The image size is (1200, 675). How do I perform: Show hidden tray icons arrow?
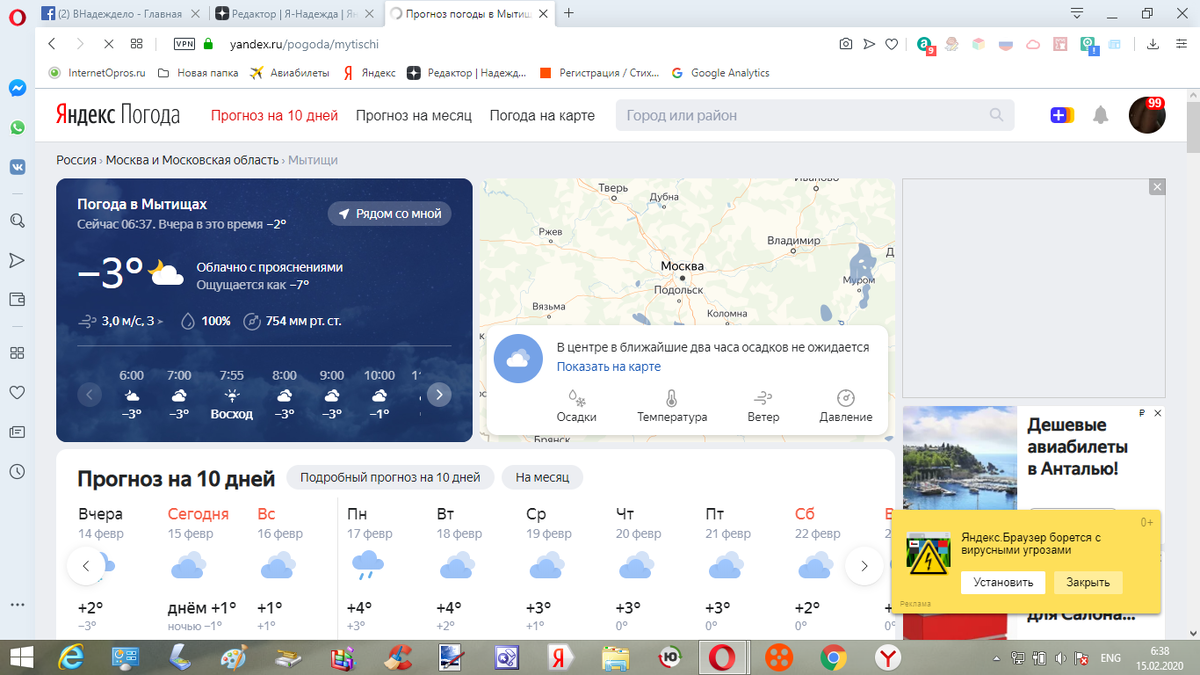click(x=997, y=659)
